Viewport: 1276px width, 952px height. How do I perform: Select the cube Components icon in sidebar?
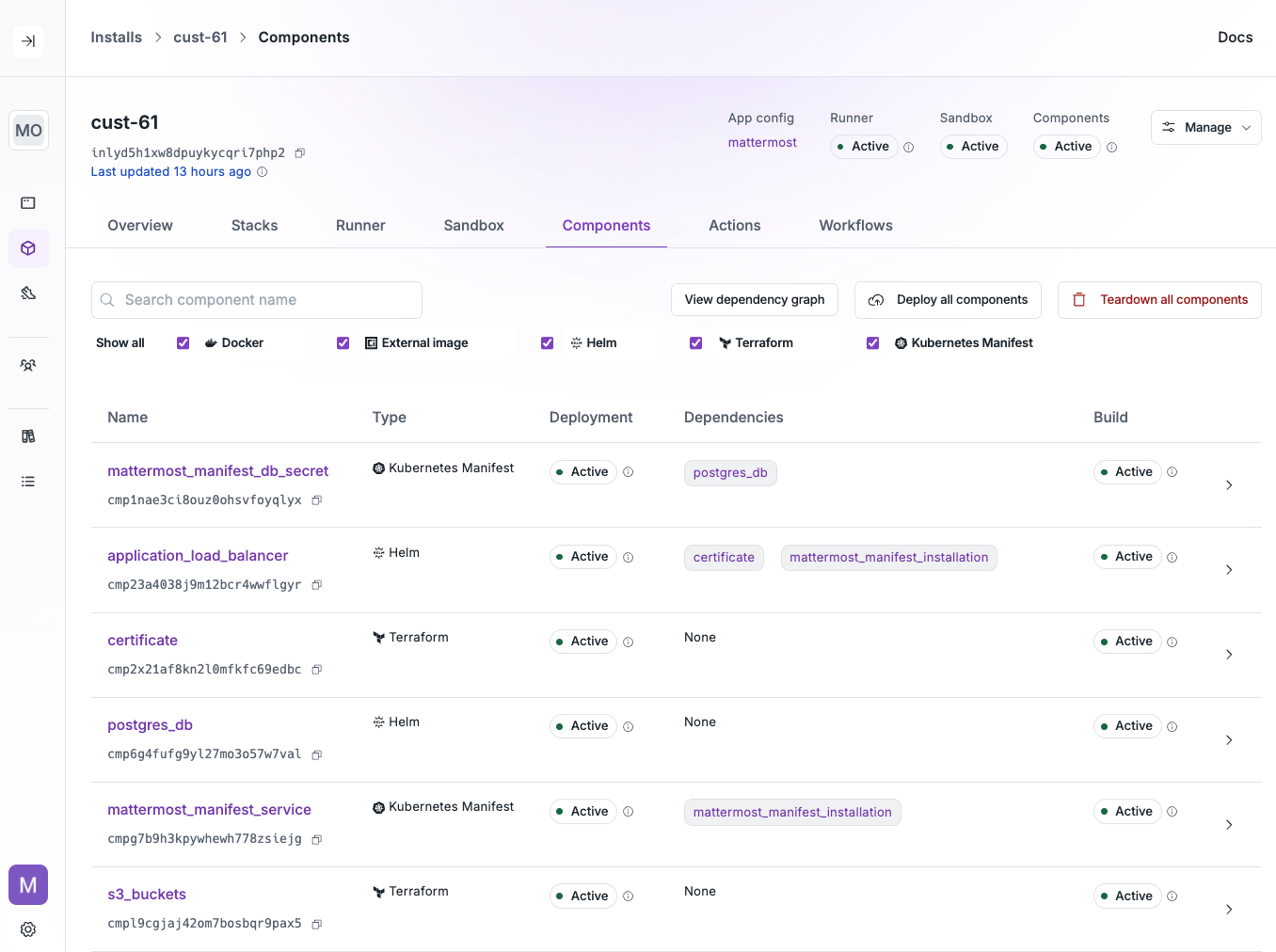click(x=27, y=248)
